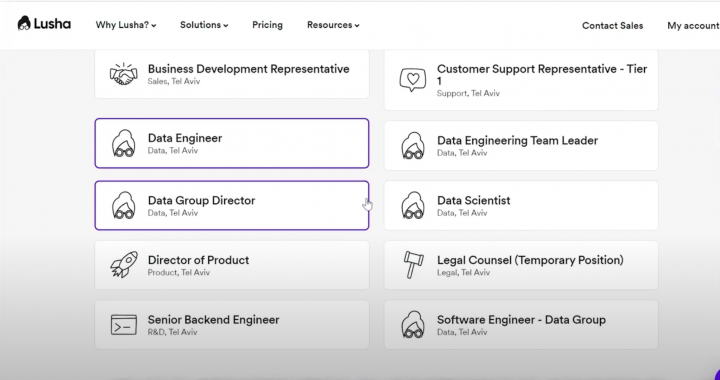This screenshot has width=720, height=380.
Task: Click the glasses avatar icon beside Data Scientist
Action: (x=413, y=205)
